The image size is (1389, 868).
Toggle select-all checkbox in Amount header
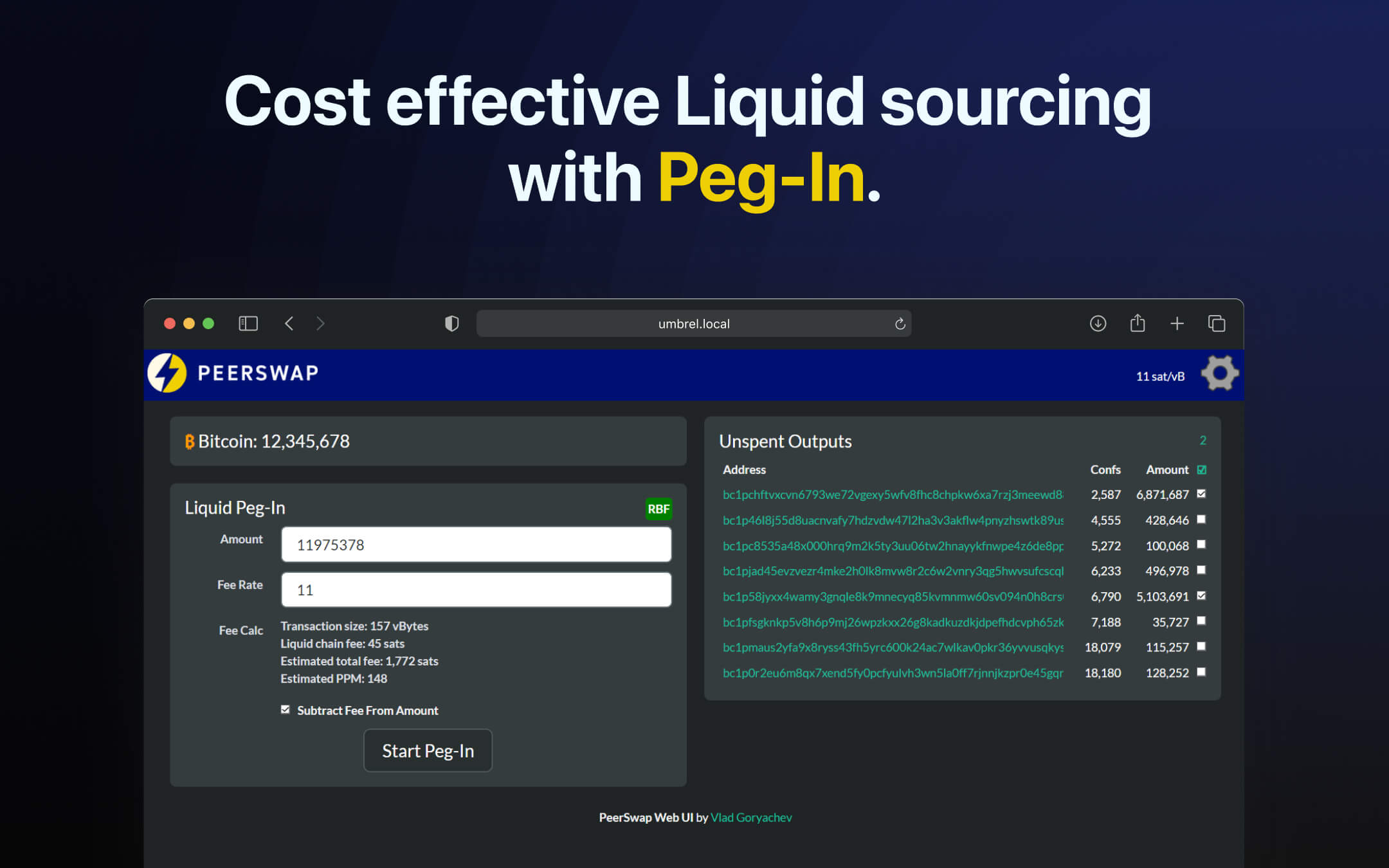pyautogui.click(x=1202, y=470)
